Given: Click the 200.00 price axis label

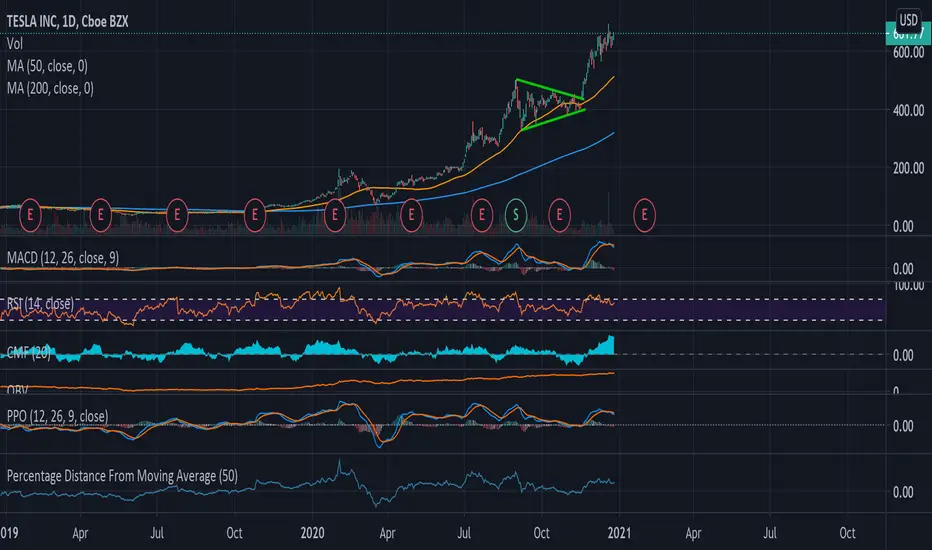Looking at the screenshot, I should [908, 168].
